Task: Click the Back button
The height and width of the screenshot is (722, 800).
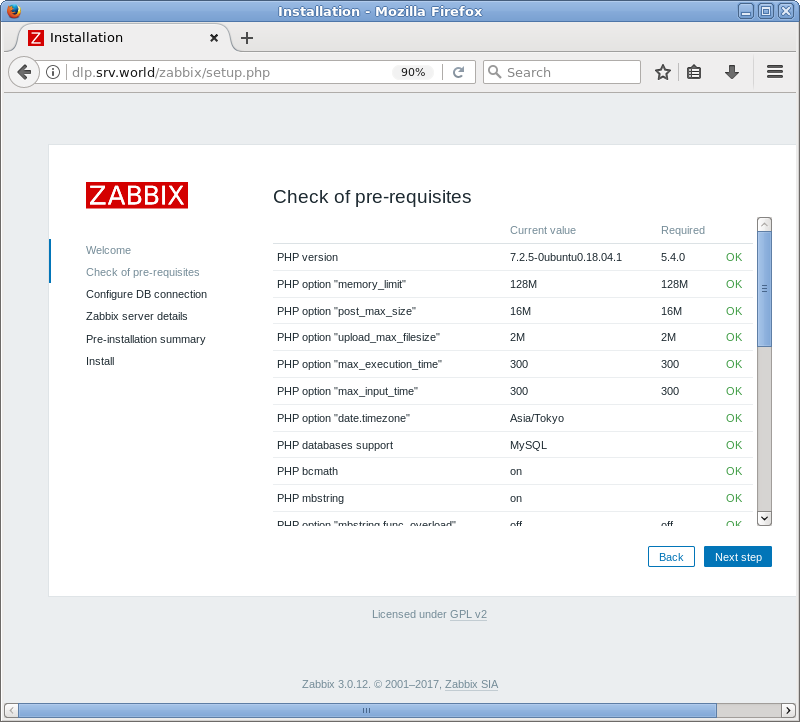Action: click(671, 557)
